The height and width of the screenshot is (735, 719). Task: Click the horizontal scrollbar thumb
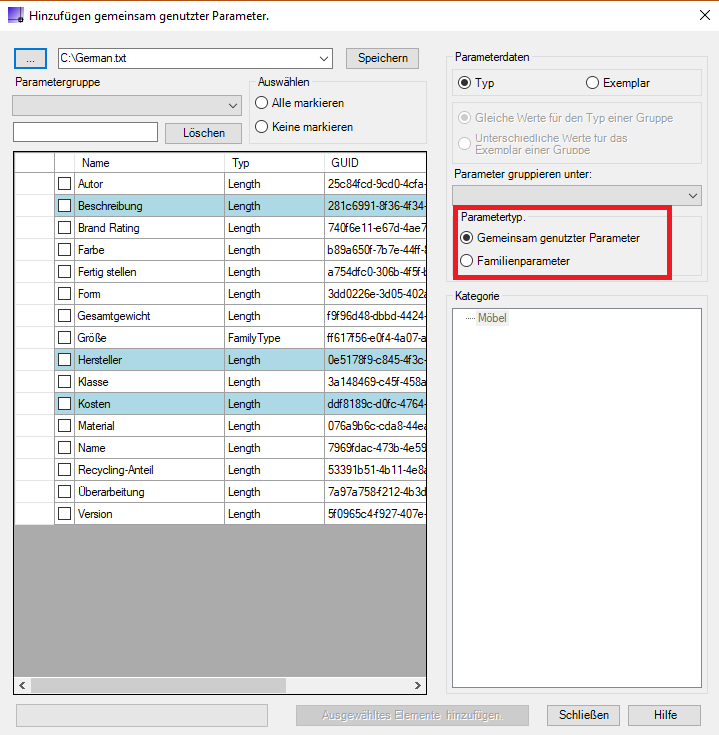click(158, 685)
